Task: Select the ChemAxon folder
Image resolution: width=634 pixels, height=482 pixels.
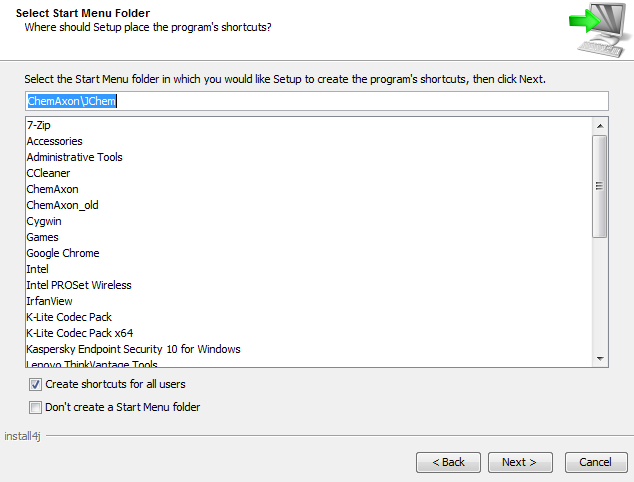Action: [53, 189]
